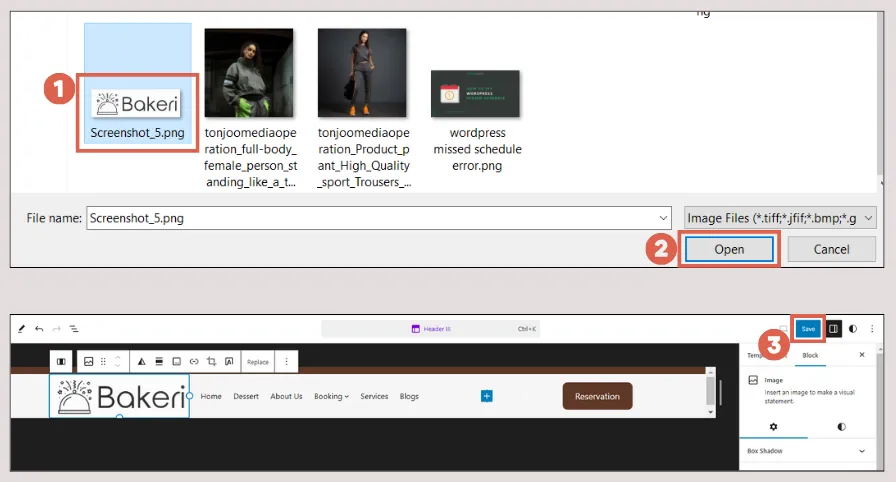Image resolution: width=896 pixels, height=482 pixels.
Task: Select the full-body female person image file
Action: tap(249, 73)
